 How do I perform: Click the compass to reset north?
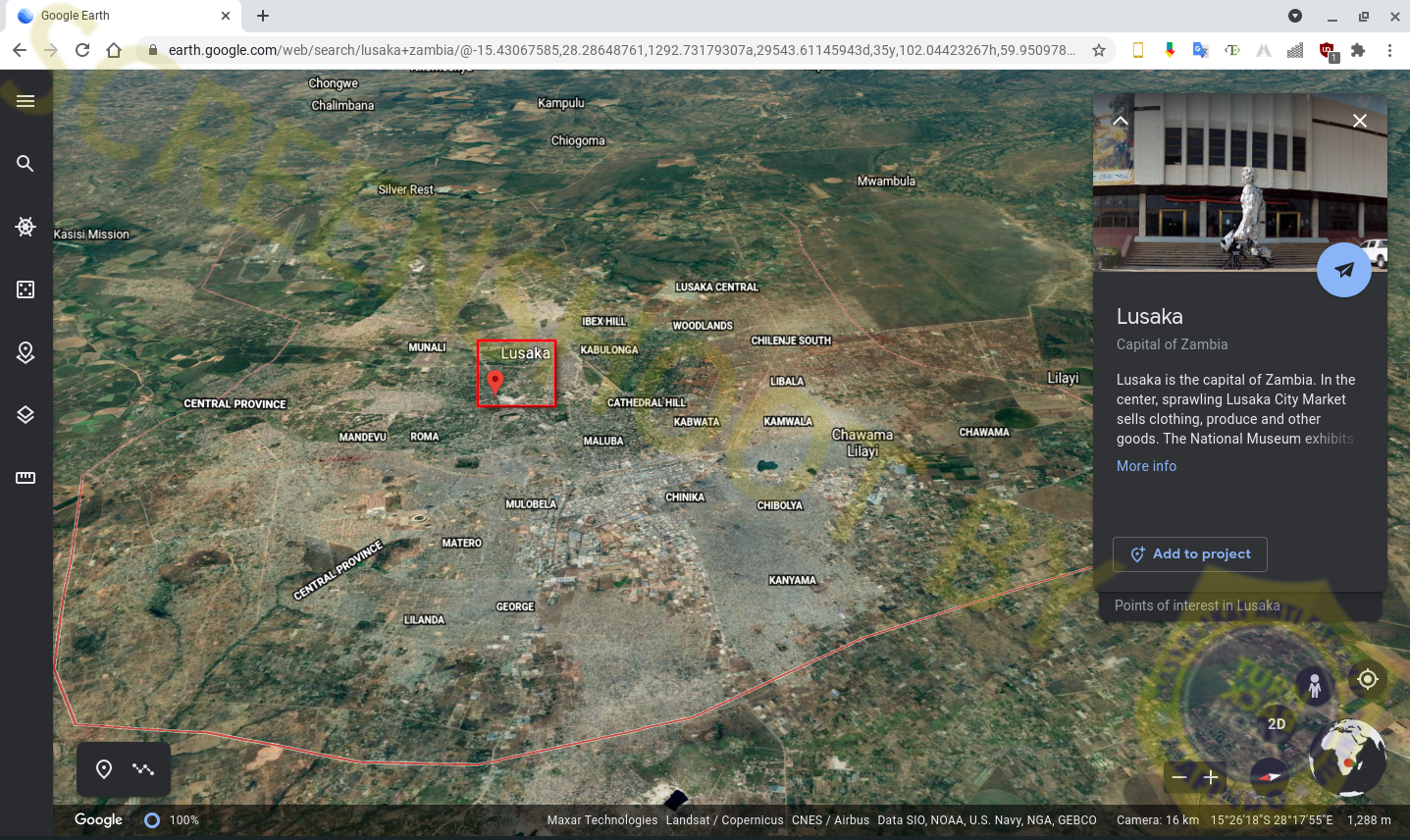(x=1269, y=776)
